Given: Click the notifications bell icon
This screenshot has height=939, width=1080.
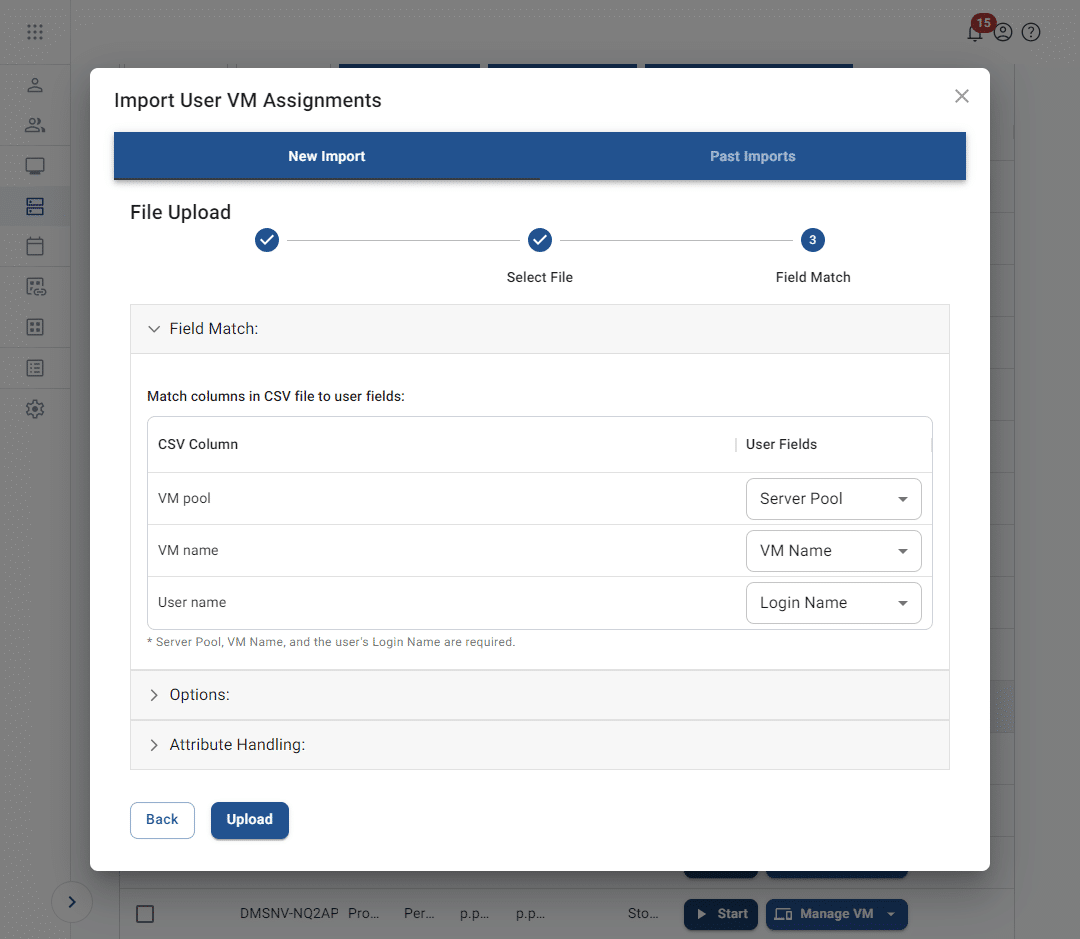Looking at the screenshot, I should click(x=974, y=33).
